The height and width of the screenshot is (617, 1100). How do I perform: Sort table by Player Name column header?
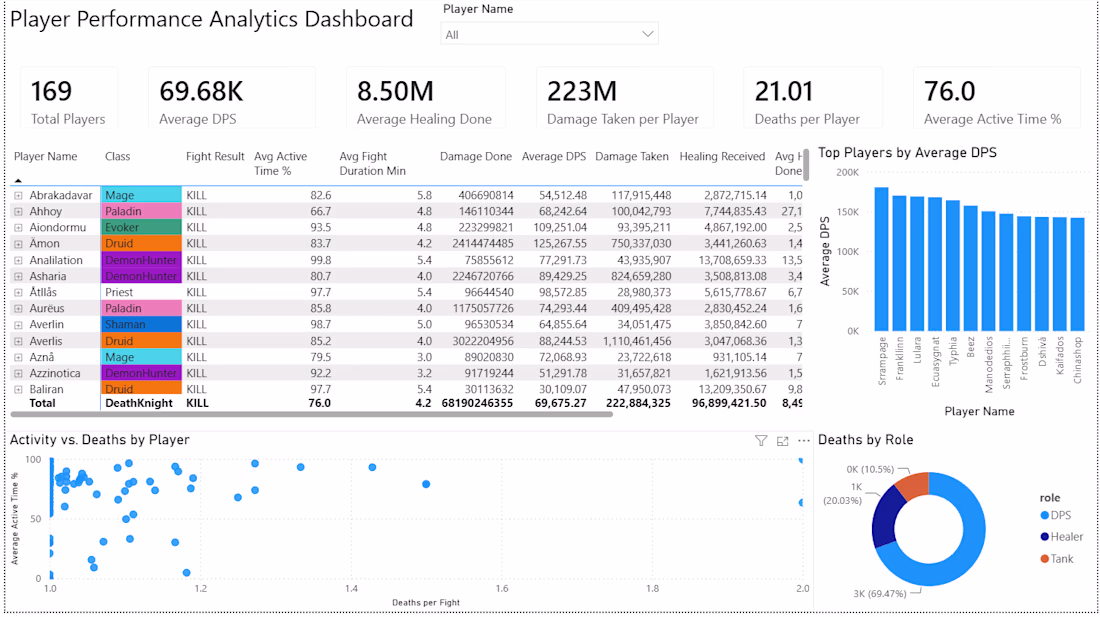click(x=46, y=156)
